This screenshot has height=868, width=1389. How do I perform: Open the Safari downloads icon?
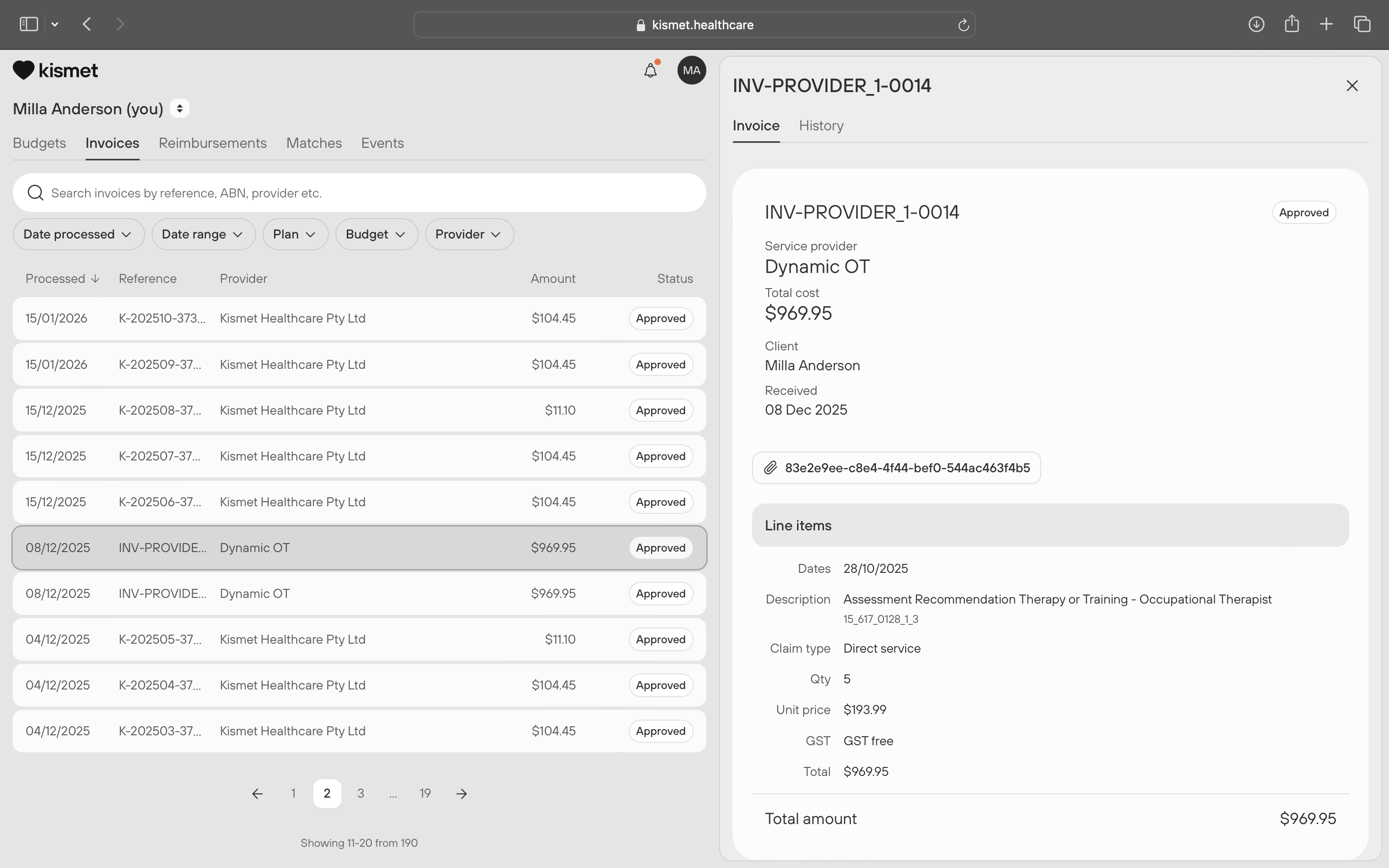point(1256,24)
